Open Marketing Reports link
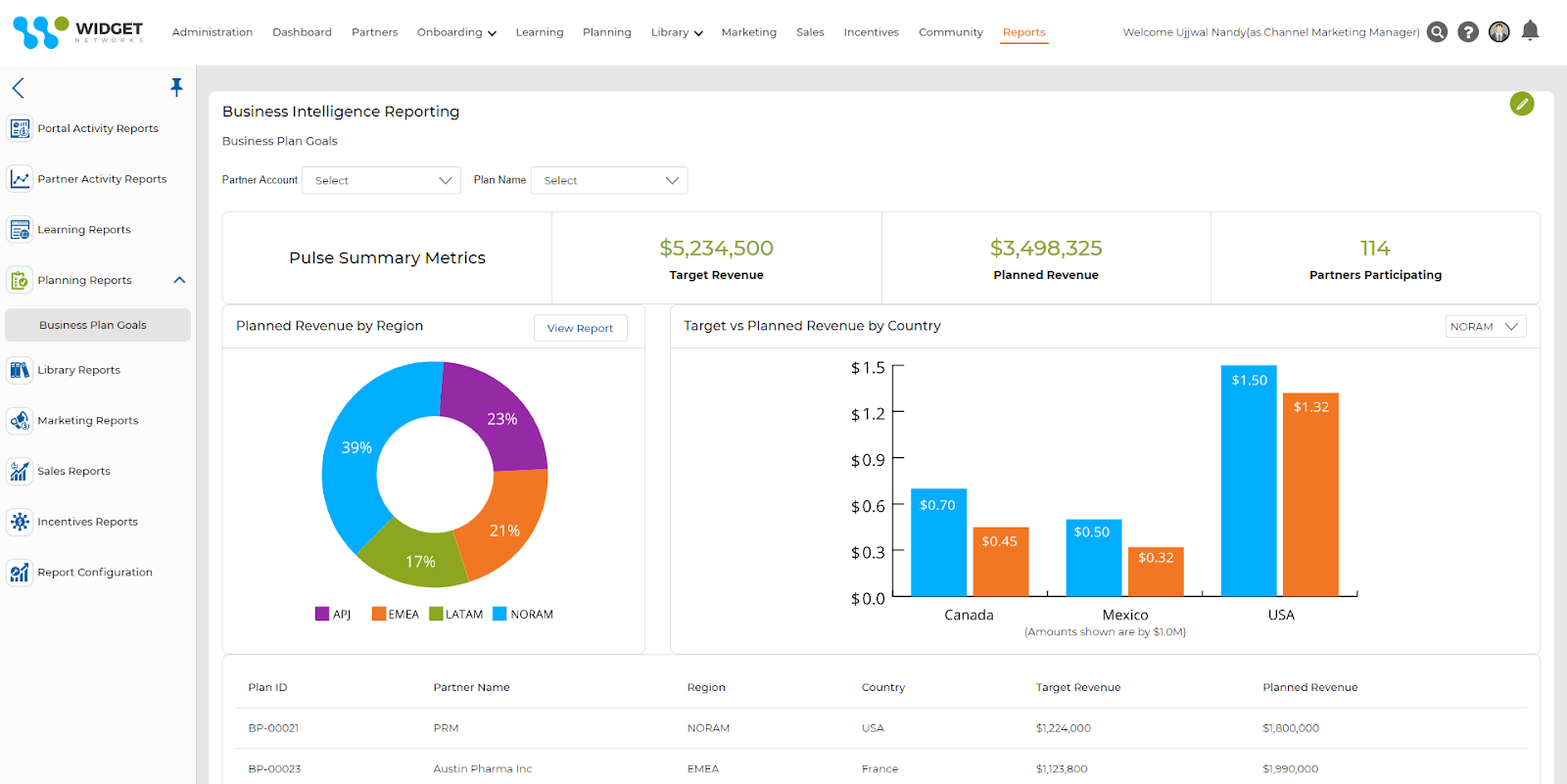The width and height of the screenshot is (1567, 784). [88, 421]
